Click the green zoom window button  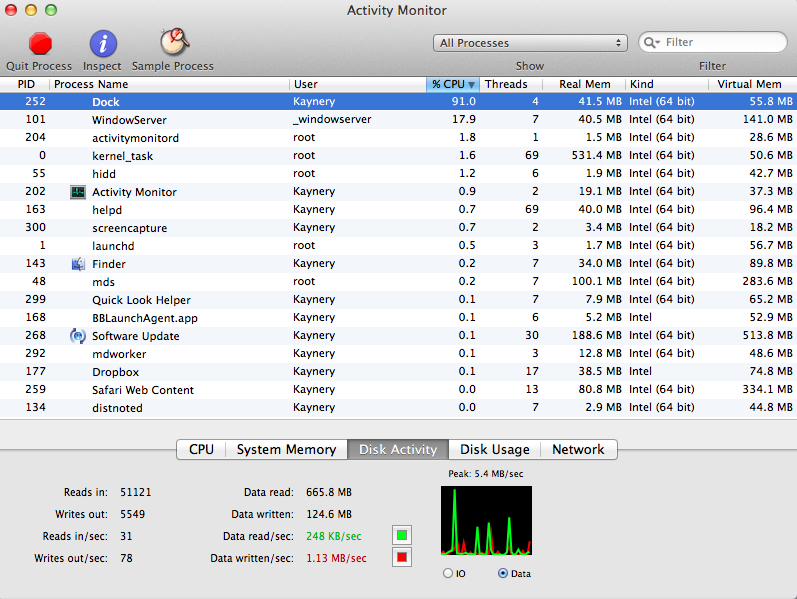pyautogui.click(x=51, y=10)
